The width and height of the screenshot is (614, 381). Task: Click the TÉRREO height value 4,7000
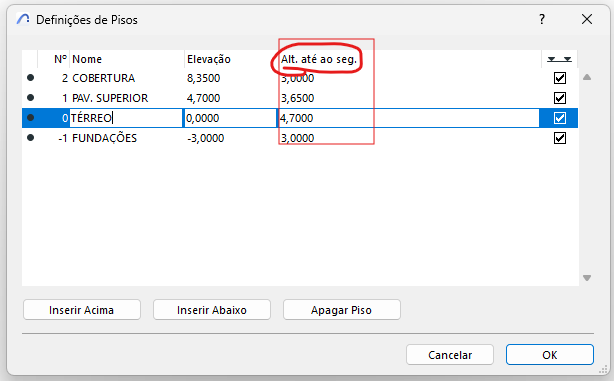(x=296, y=118)
